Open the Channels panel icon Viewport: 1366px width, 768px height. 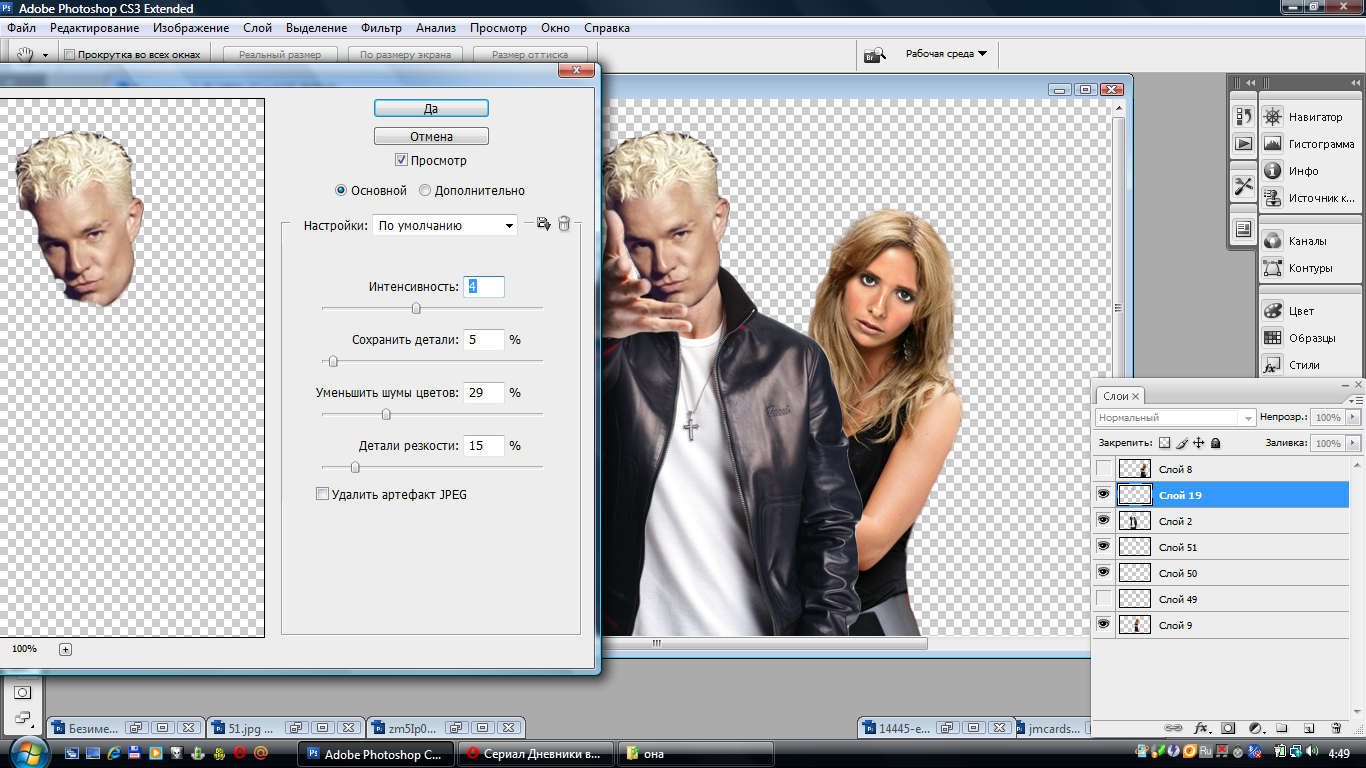(x=1272, y=241)
